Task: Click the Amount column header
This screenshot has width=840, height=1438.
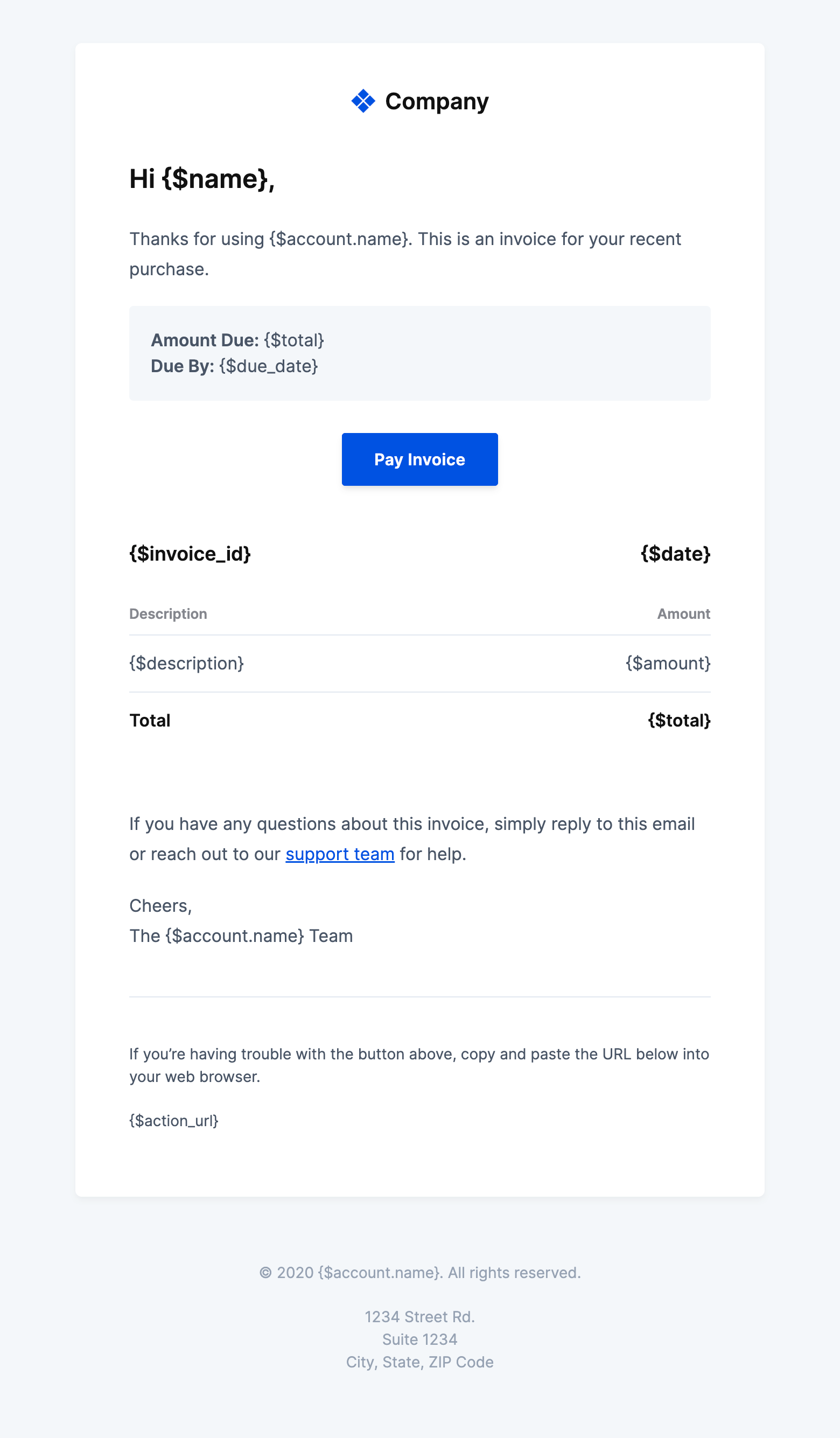Action: coord(683,614)
